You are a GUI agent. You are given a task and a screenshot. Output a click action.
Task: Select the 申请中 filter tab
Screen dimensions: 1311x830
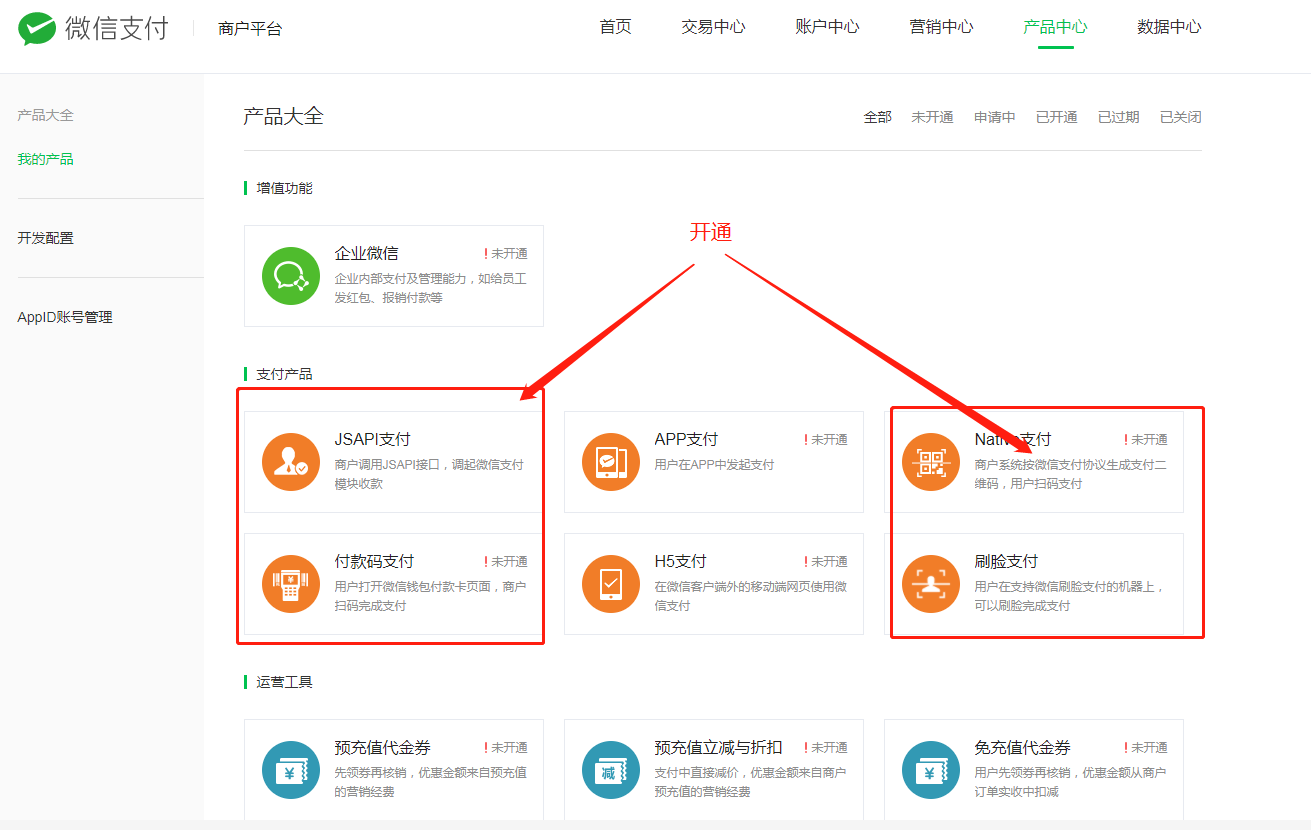pyautogui.click(x=995, y=117)
